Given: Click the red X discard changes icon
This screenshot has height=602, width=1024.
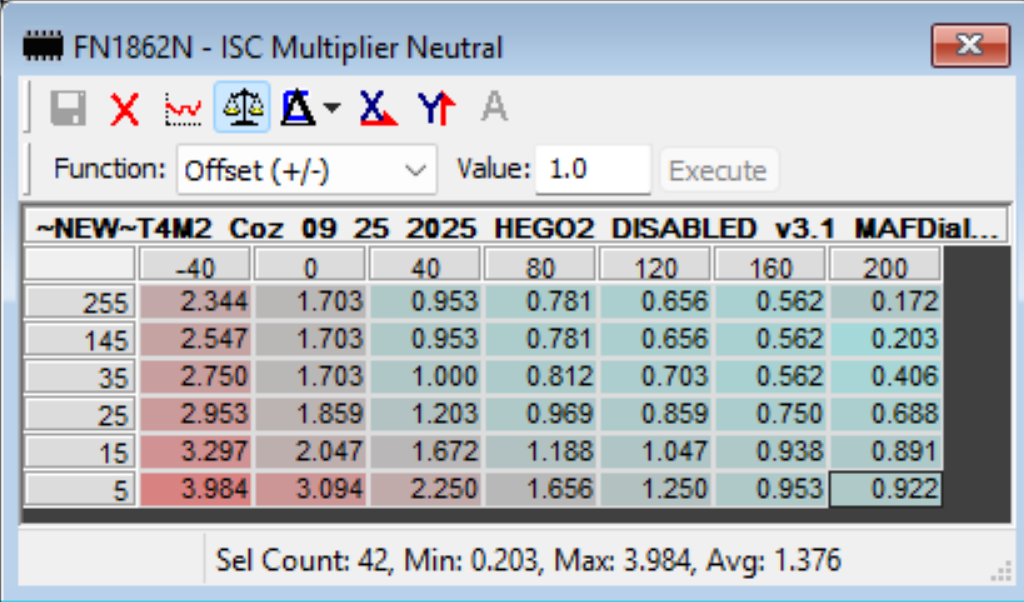Looking at the screenshot, I should pyautogui.click(x=125, y=108).
